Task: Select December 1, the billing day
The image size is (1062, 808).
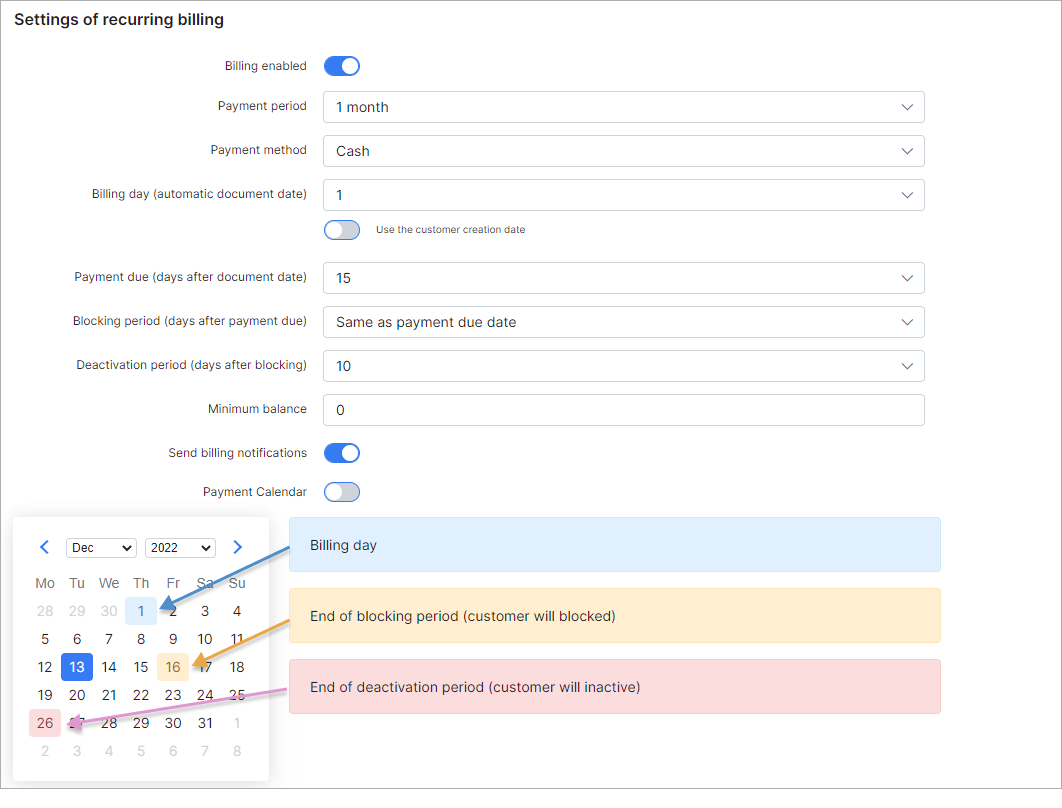Action: (140, 610)
